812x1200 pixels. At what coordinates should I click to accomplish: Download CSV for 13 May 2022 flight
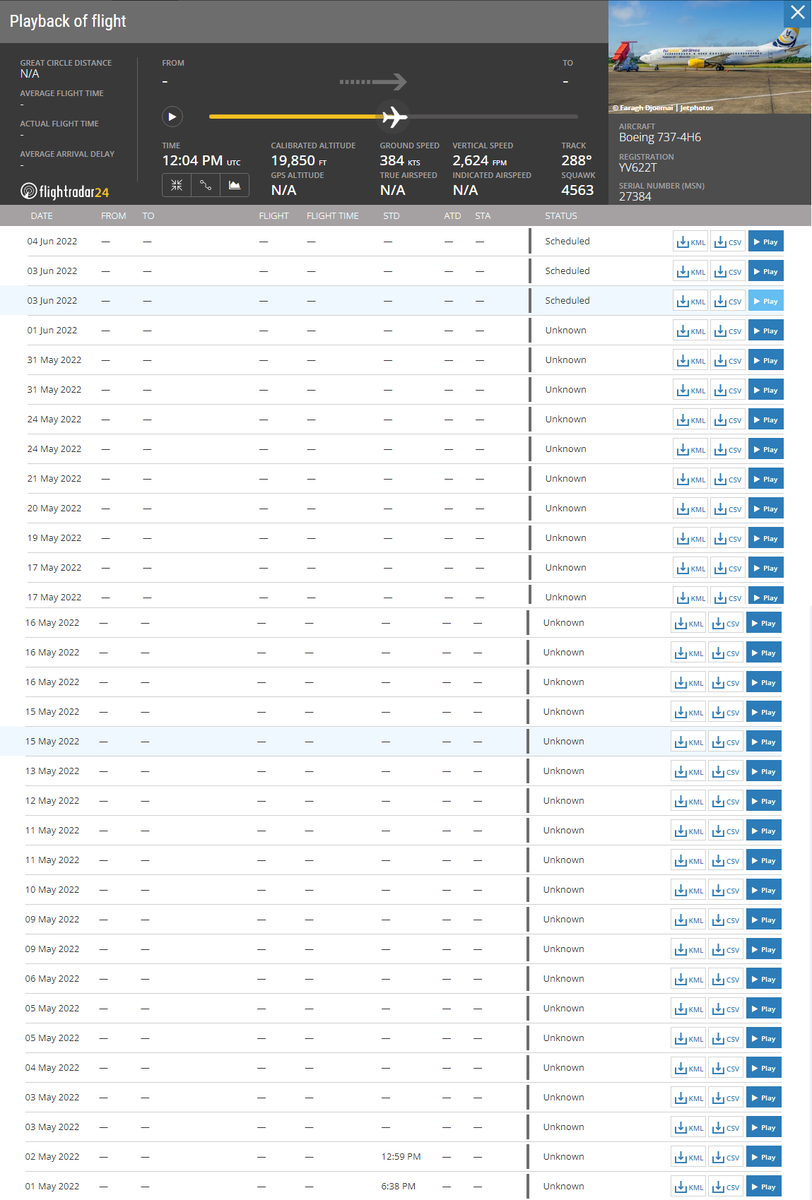tap(726, 772)
